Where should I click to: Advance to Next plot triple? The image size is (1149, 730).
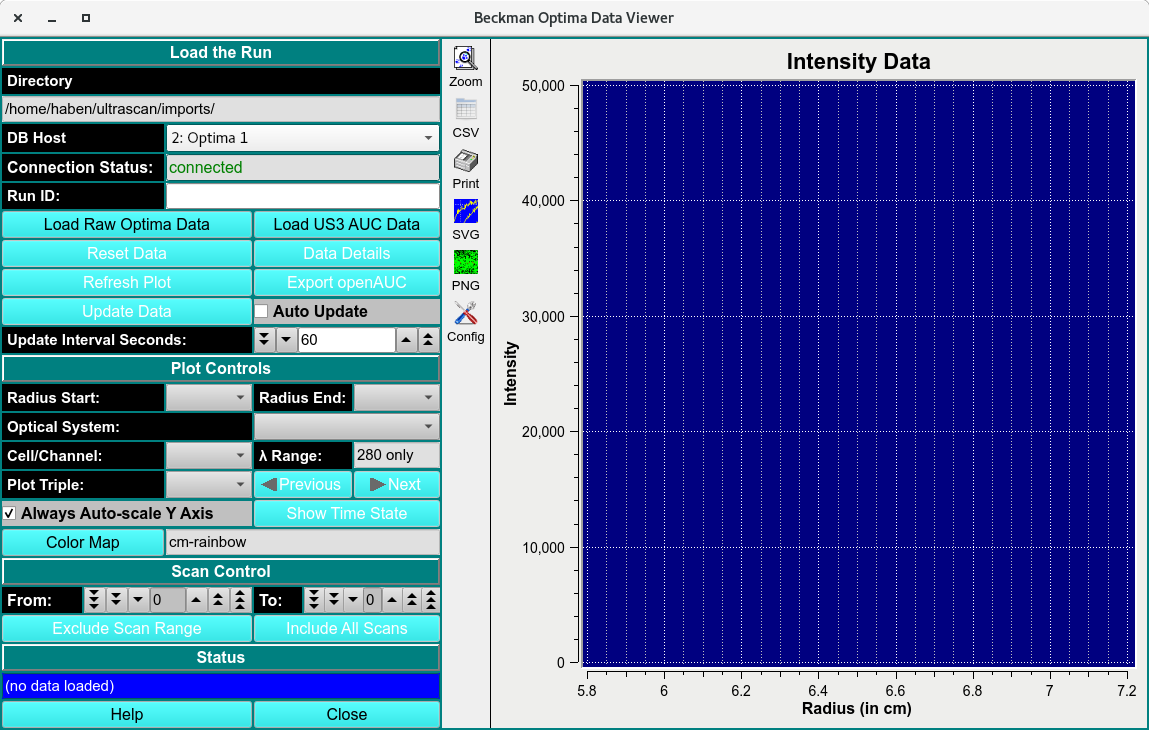click(396, 485)
